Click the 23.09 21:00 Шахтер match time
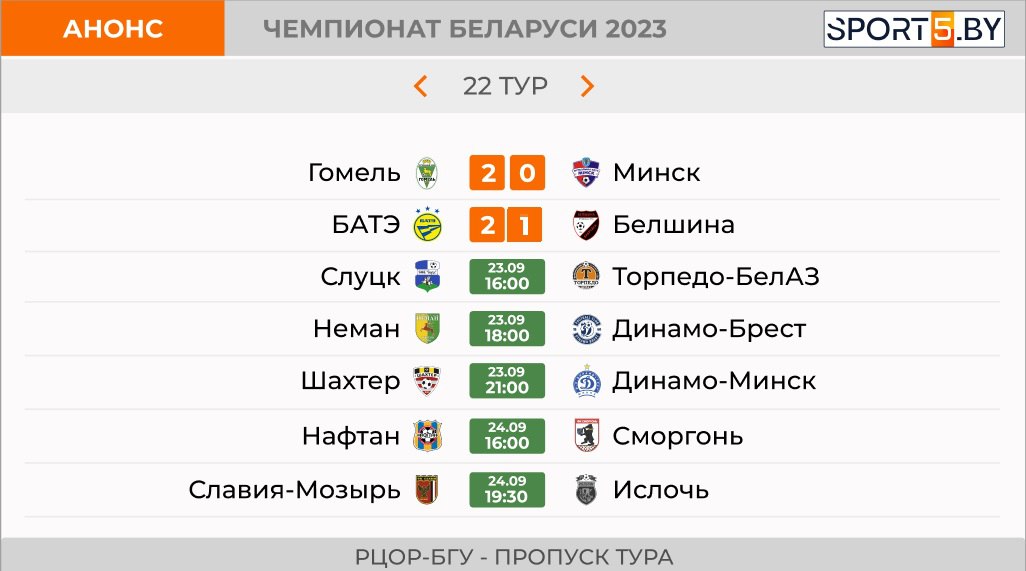 (x=507, y=381)
